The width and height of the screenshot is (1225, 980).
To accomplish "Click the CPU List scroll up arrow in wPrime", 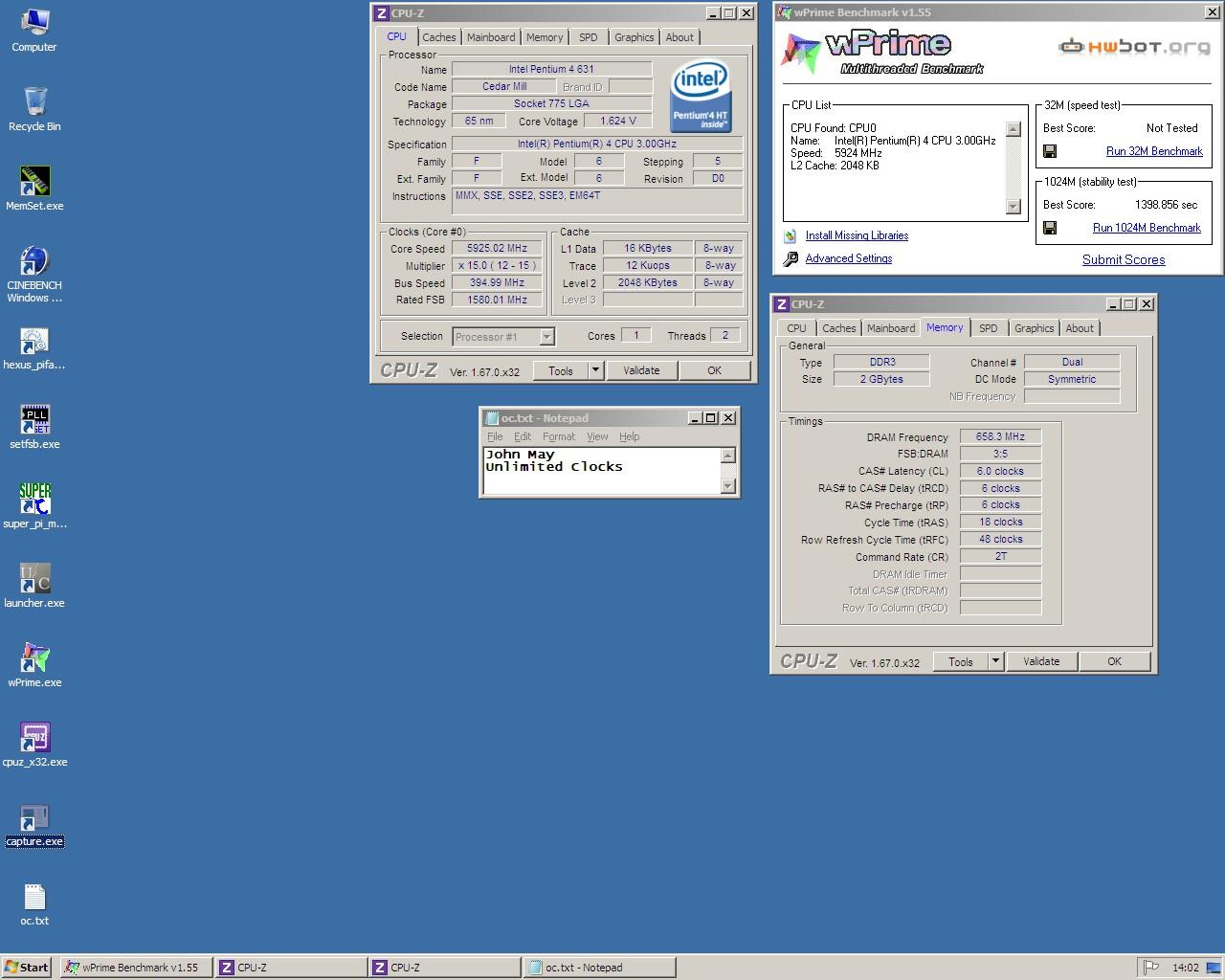I will pos(1013,129).
